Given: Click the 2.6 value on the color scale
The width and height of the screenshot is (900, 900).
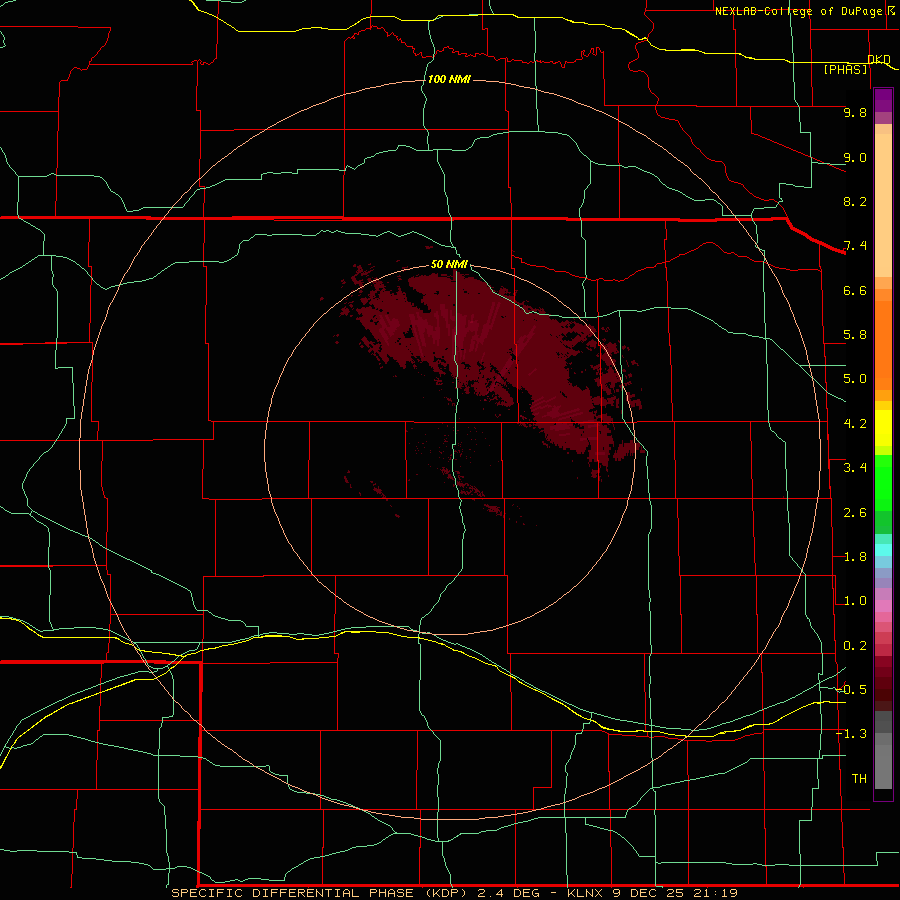Looking at the screenshot, I should click(x=855, y=513).
